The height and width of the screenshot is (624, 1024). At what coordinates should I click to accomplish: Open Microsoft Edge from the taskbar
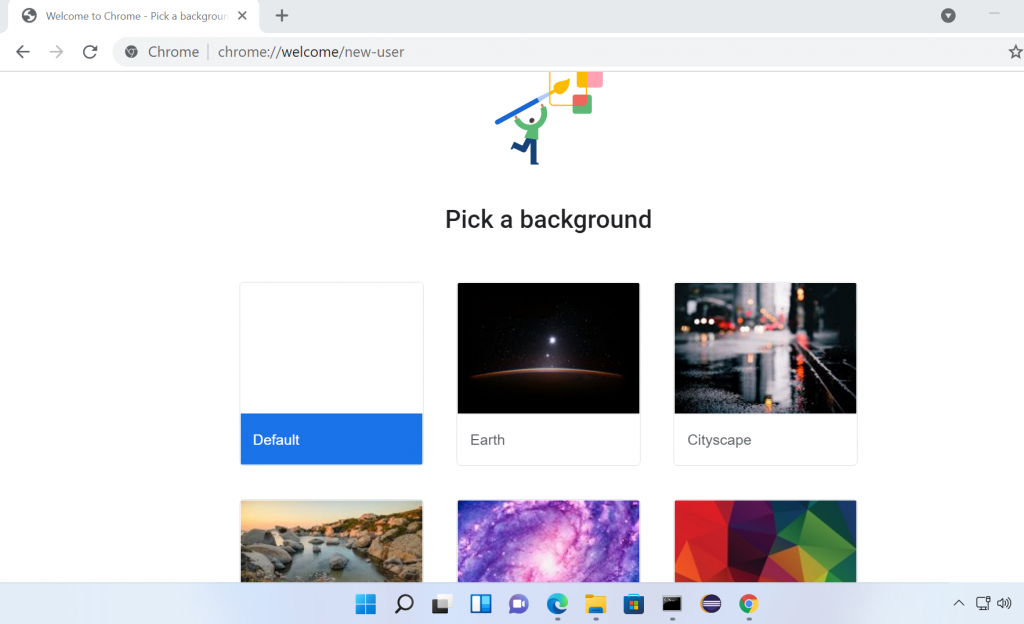pyautogui.click(x=556, y=604)
